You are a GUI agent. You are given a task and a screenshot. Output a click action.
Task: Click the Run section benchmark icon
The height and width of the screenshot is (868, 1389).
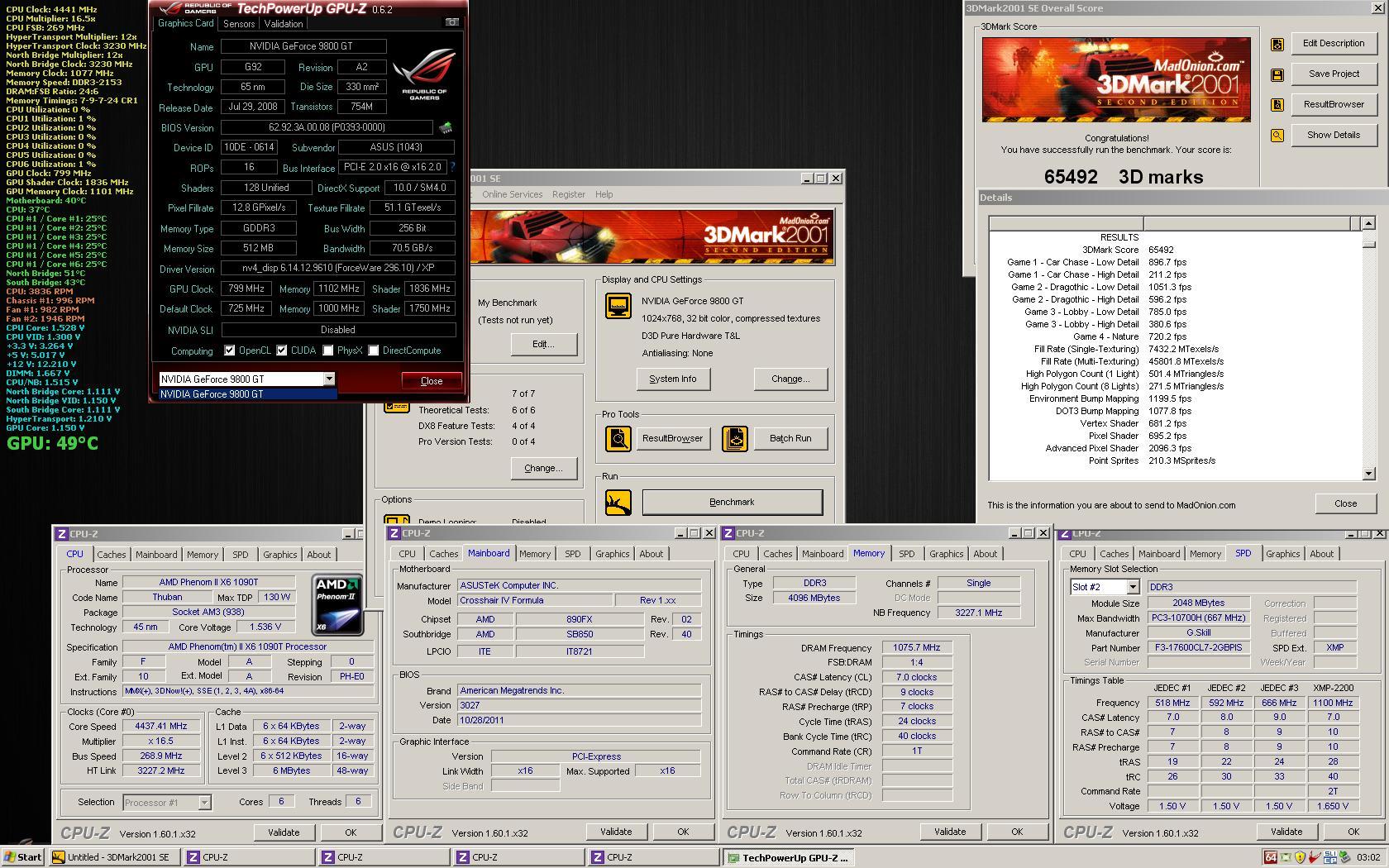[618, 503]
